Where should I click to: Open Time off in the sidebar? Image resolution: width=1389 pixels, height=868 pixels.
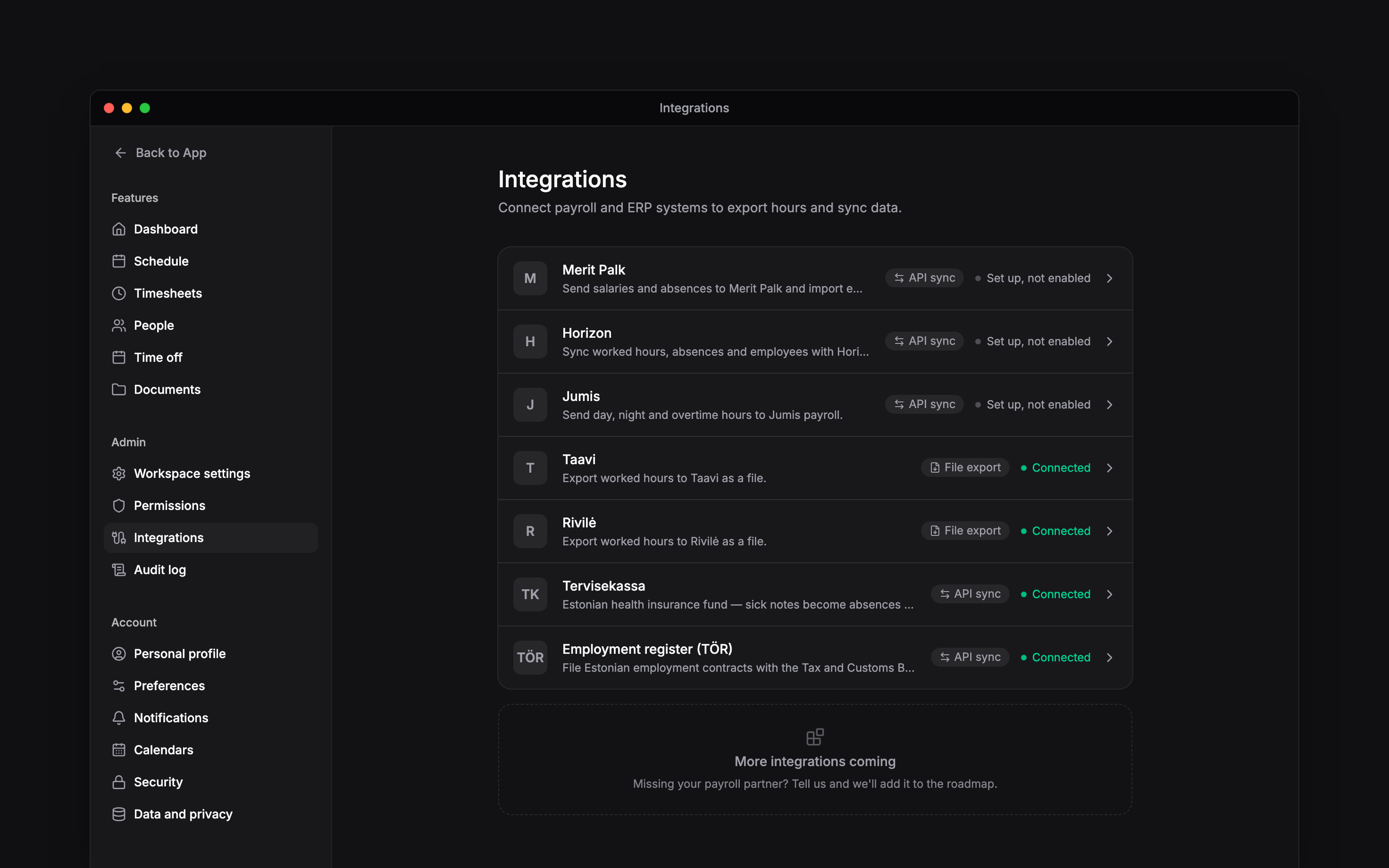click(x=210, y=357)
